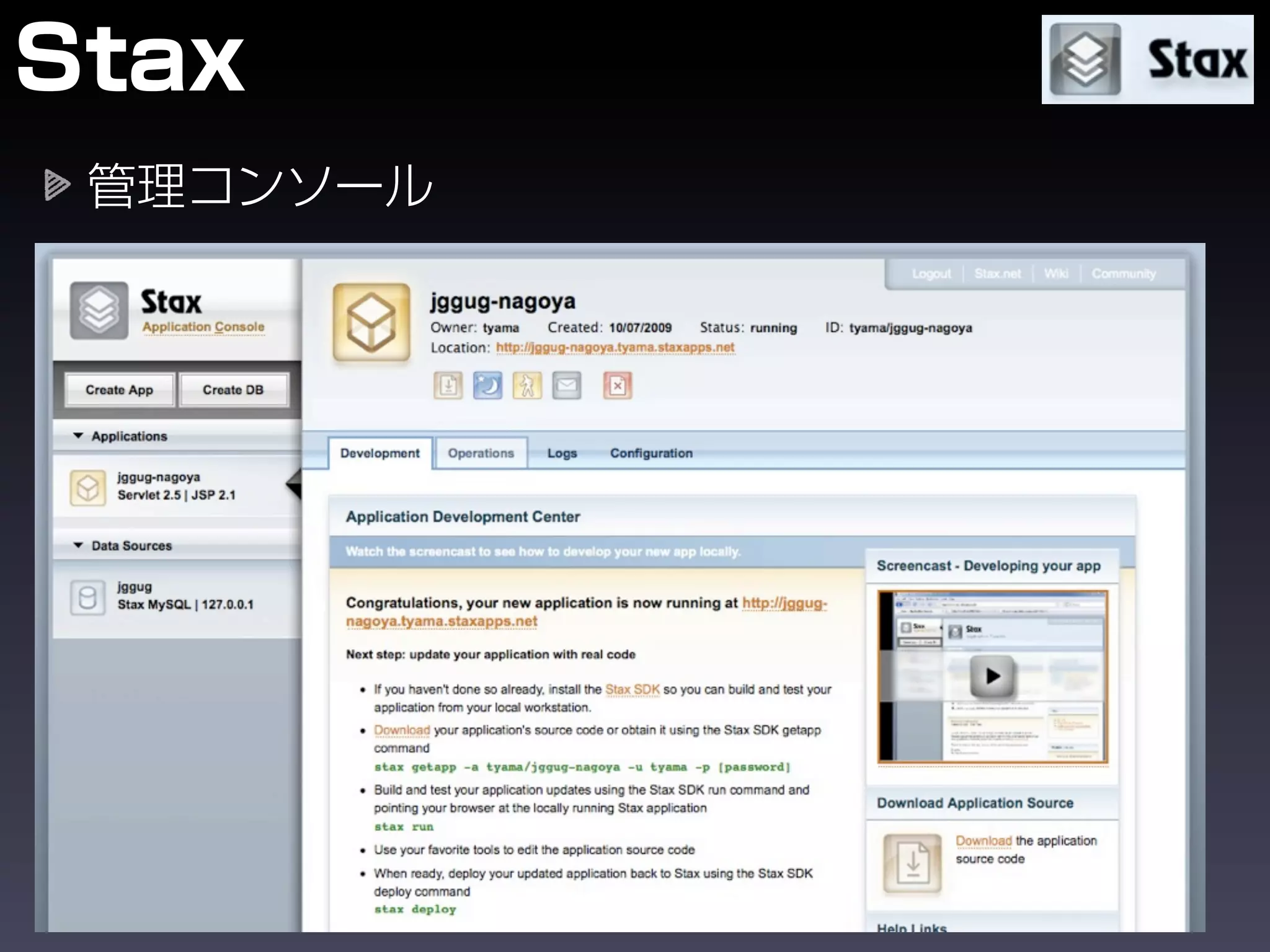Click the red delete application icon
The height and width of the screenshot is (952, 1270).
(x=618, y=386)
